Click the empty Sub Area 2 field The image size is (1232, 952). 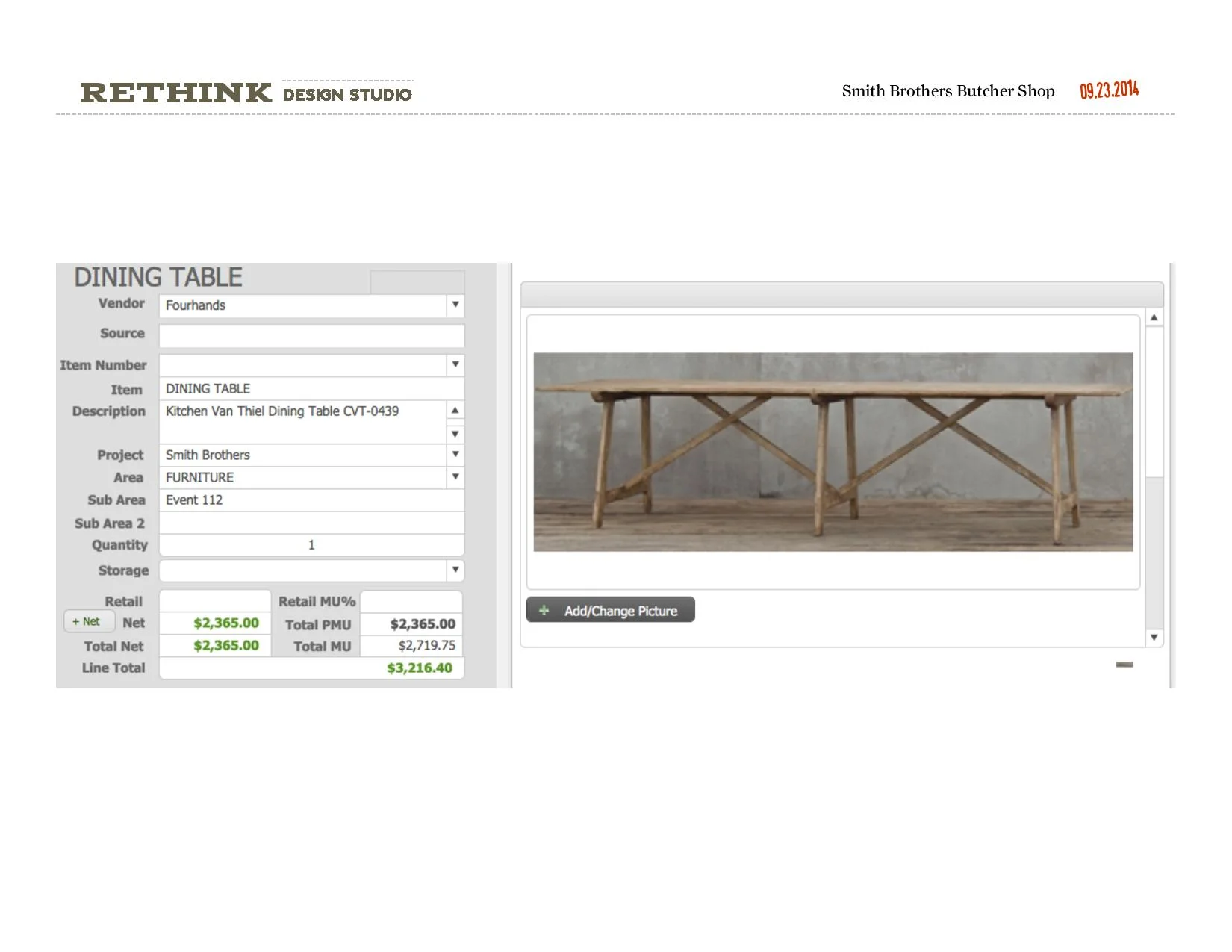pyautogui.click(x=311, y=523)
